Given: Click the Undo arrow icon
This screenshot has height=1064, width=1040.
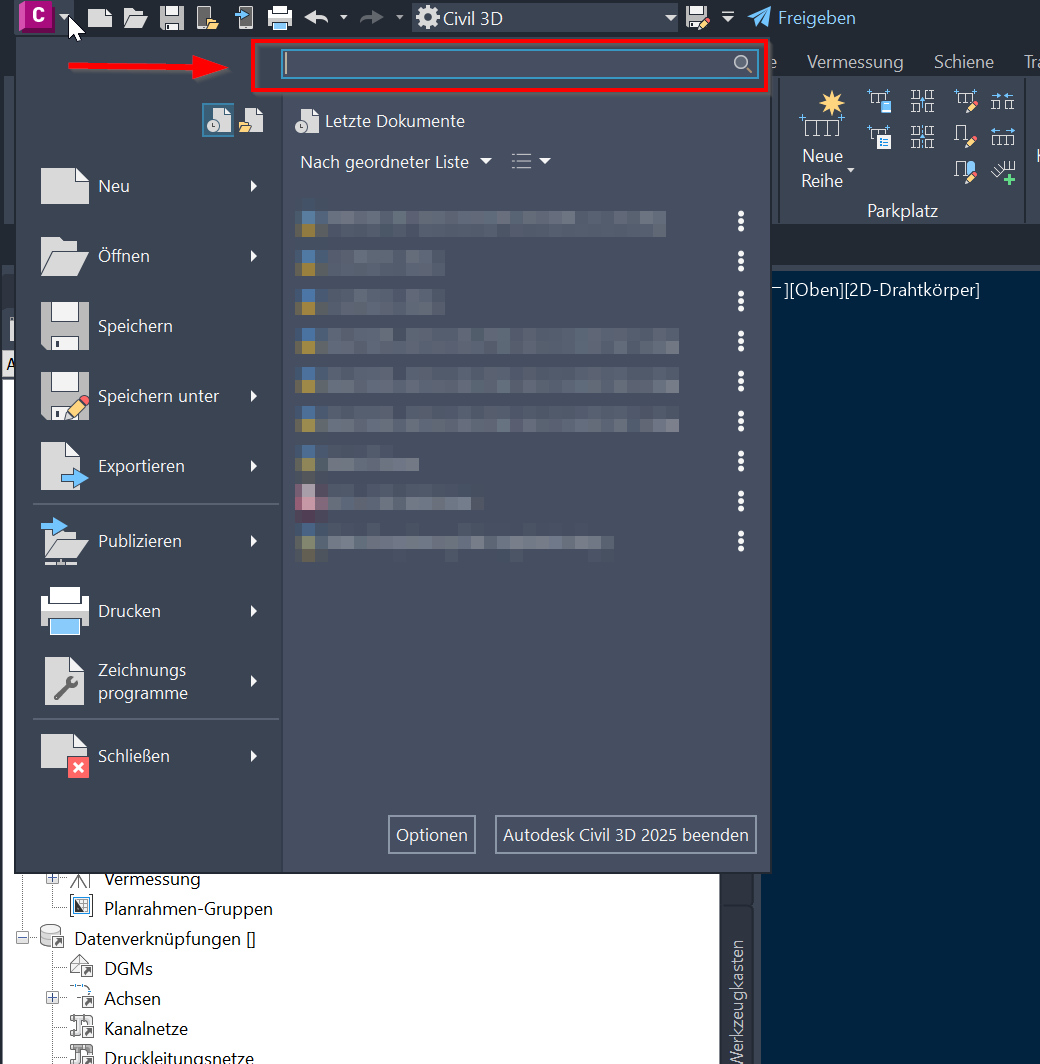Looking at the screenshot, I should click(x=317, y=18).
